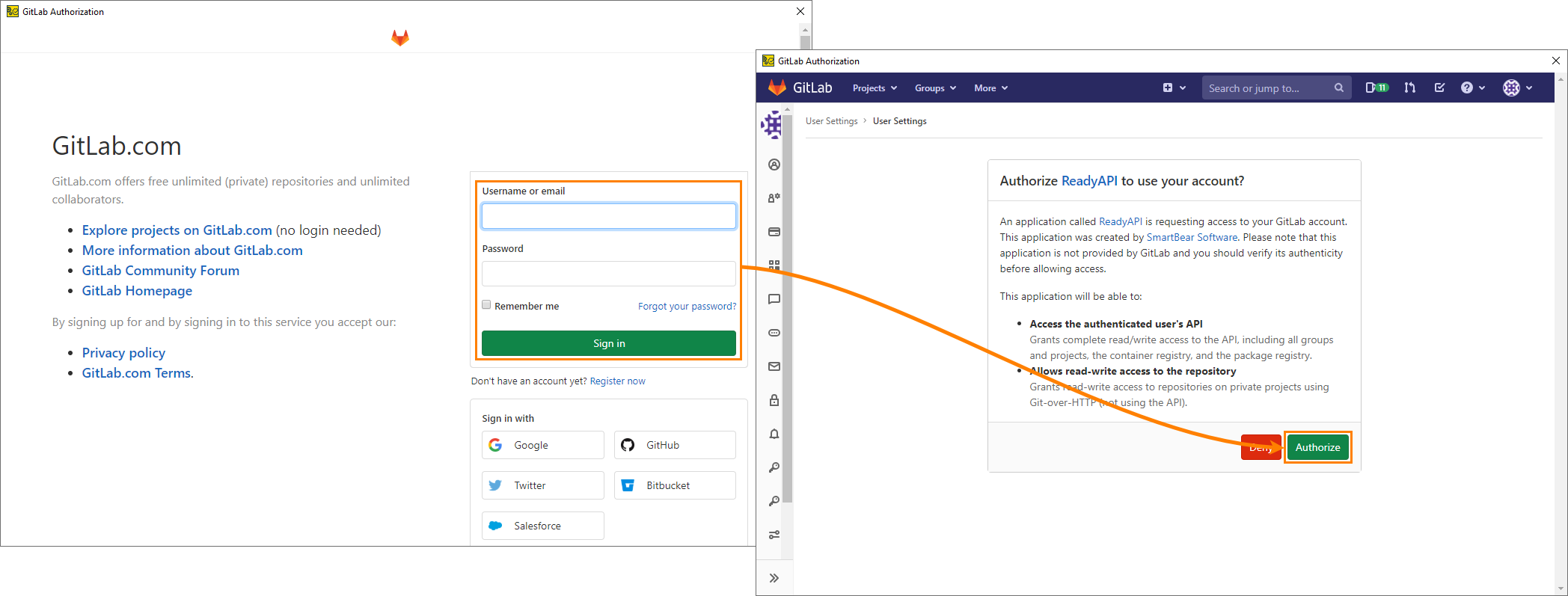The width and height of the screenshot is (1568, 596).
Task: Focus the Username or email field
Action: coord(609,216)
